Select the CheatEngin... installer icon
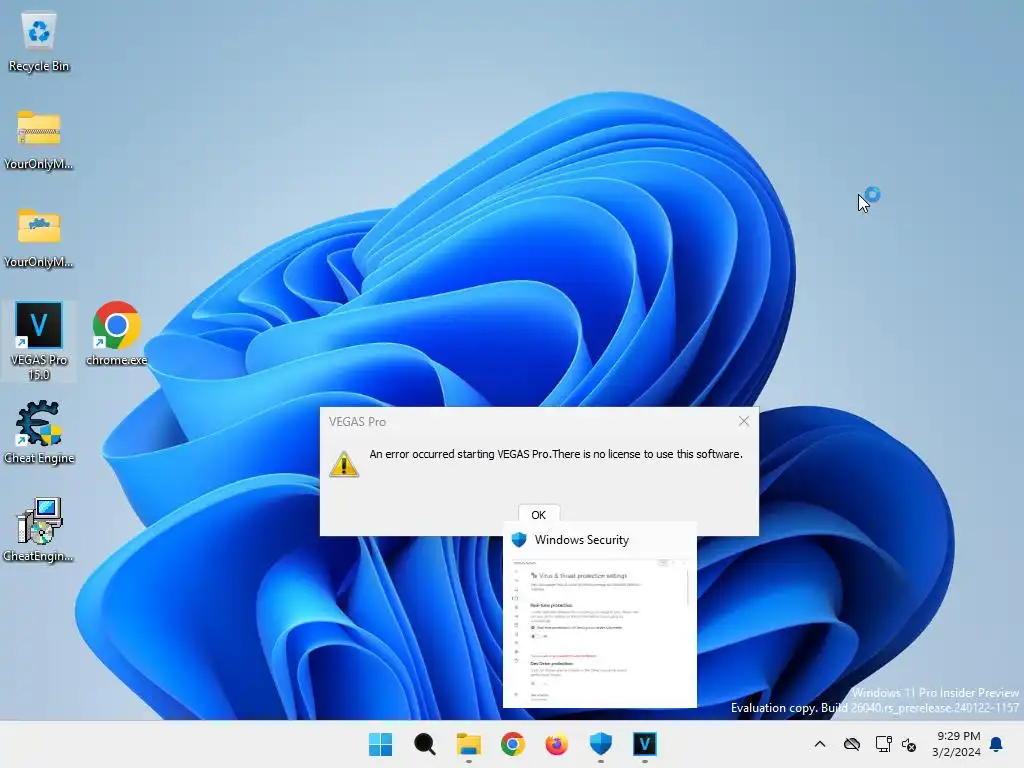 click(39, 530)
